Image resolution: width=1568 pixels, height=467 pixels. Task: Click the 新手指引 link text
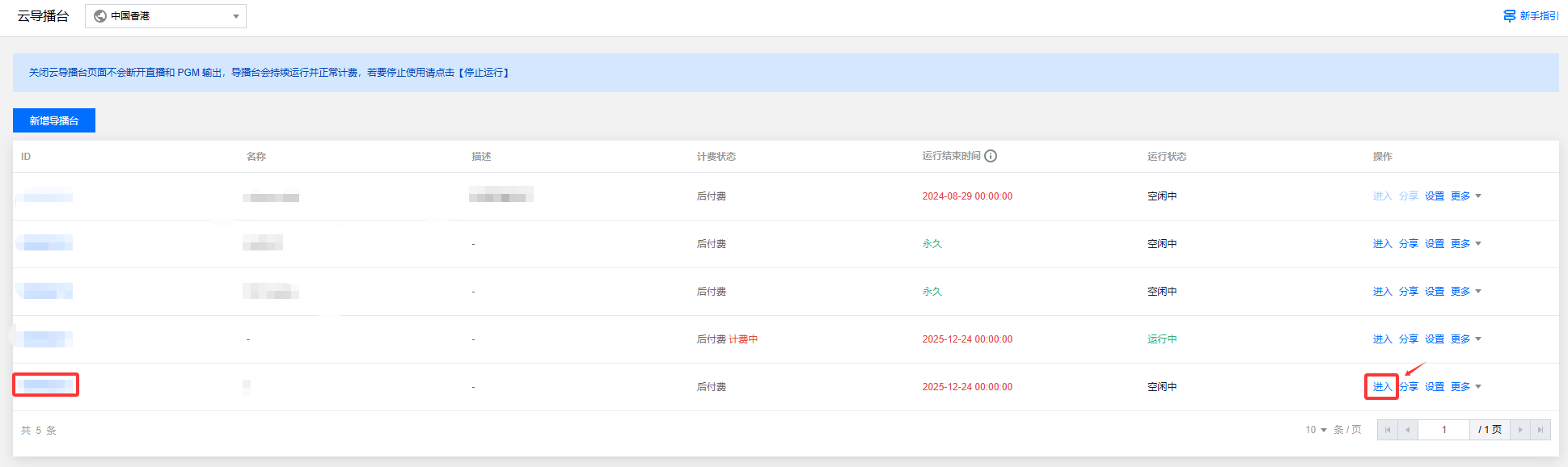tap(1539, 16)
